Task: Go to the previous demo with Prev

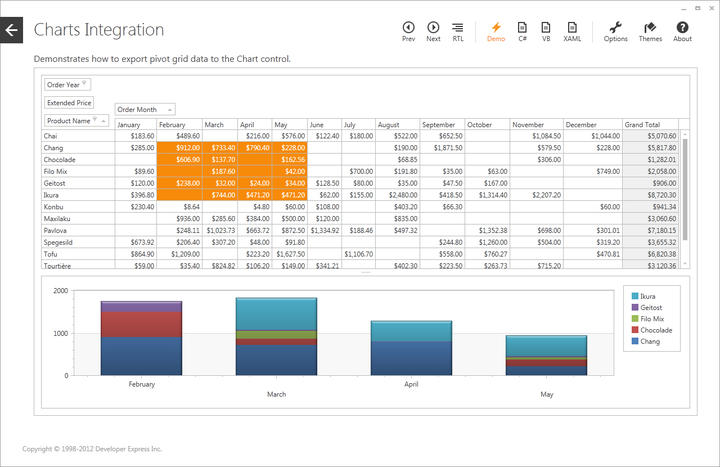Action: pos(408,31)
